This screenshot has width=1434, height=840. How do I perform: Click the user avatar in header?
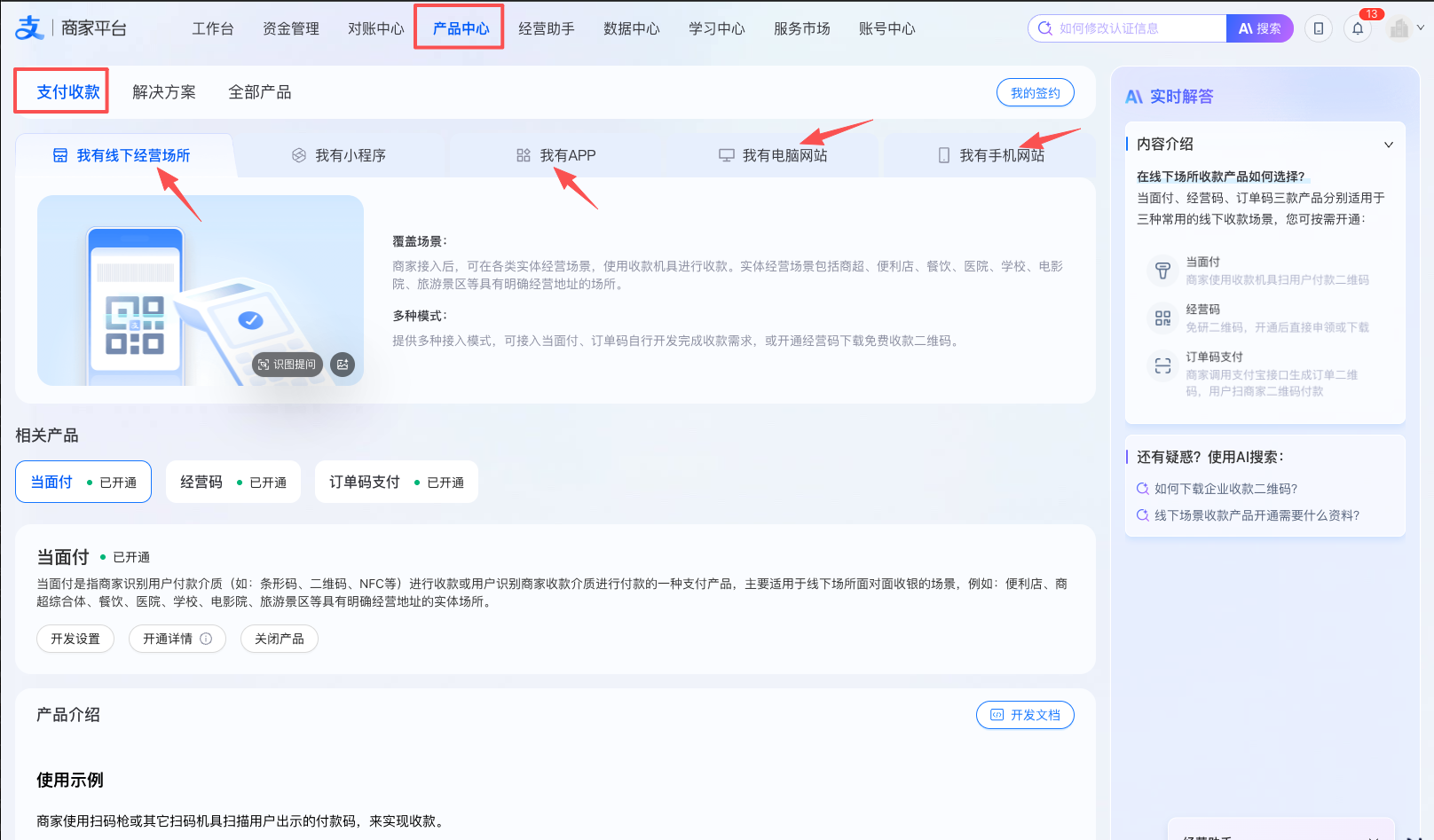tap(1399, 28)
